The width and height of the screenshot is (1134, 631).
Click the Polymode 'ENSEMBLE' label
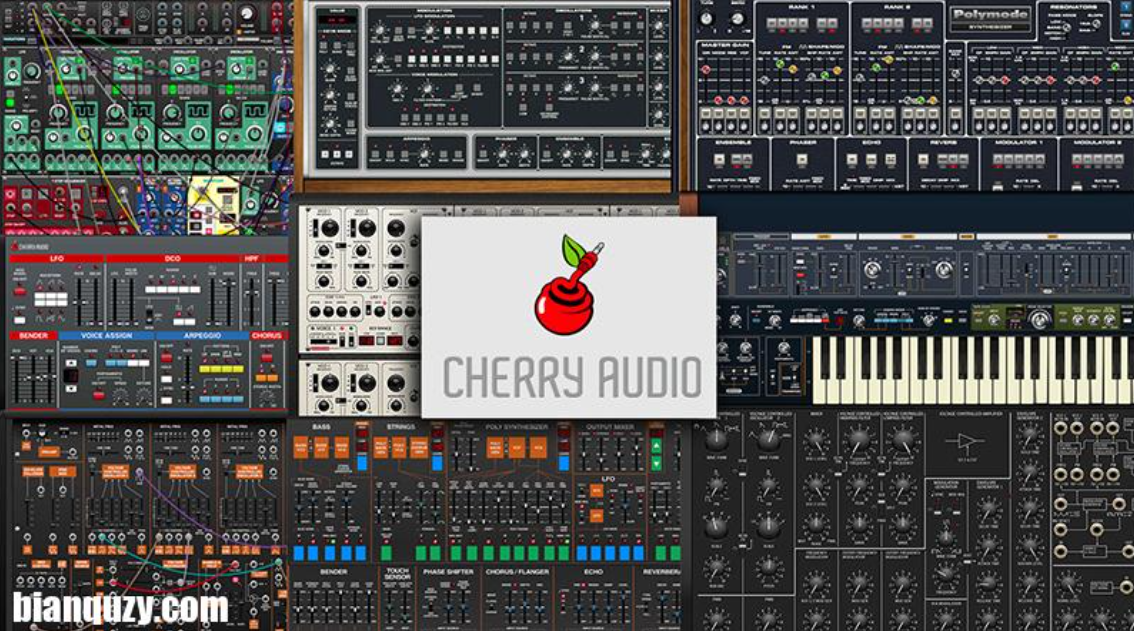click(733, 142)
